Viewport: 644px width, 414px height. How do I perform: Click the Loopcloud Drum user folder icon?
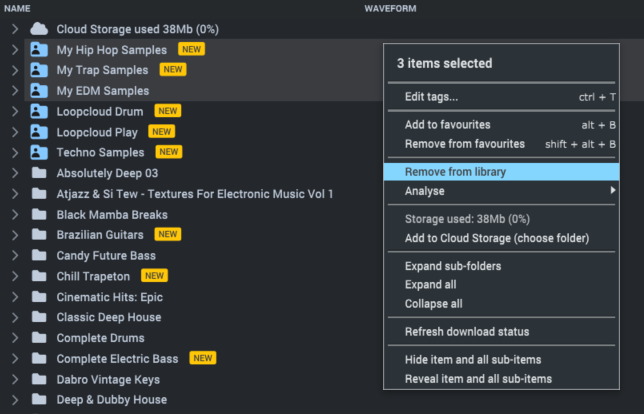[x=39, y=111]
